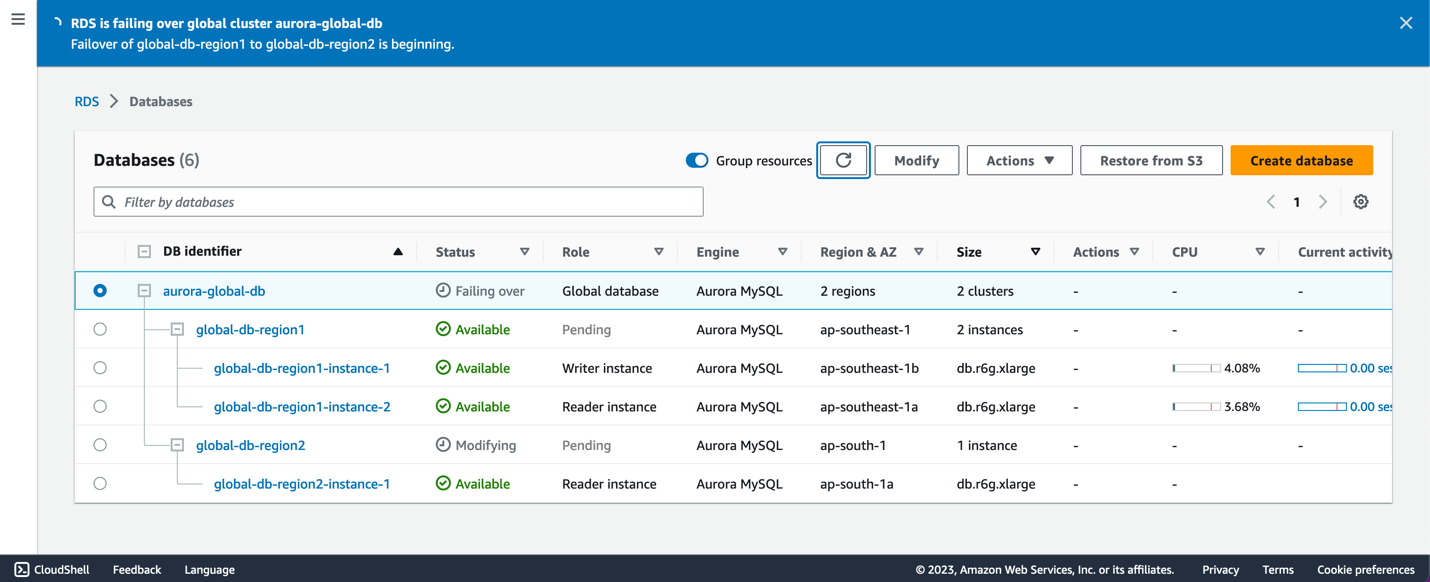This screenshot has width=1430, height=582.
Task: Select global-db-region2-instance-1 radio button
Action: 100,484
